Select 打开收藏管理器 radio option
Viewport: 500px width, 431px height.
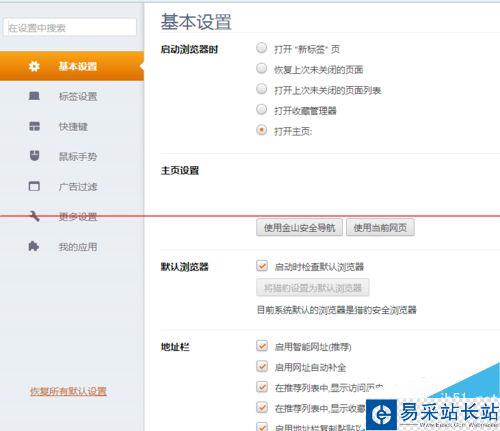tap(262, 109)
